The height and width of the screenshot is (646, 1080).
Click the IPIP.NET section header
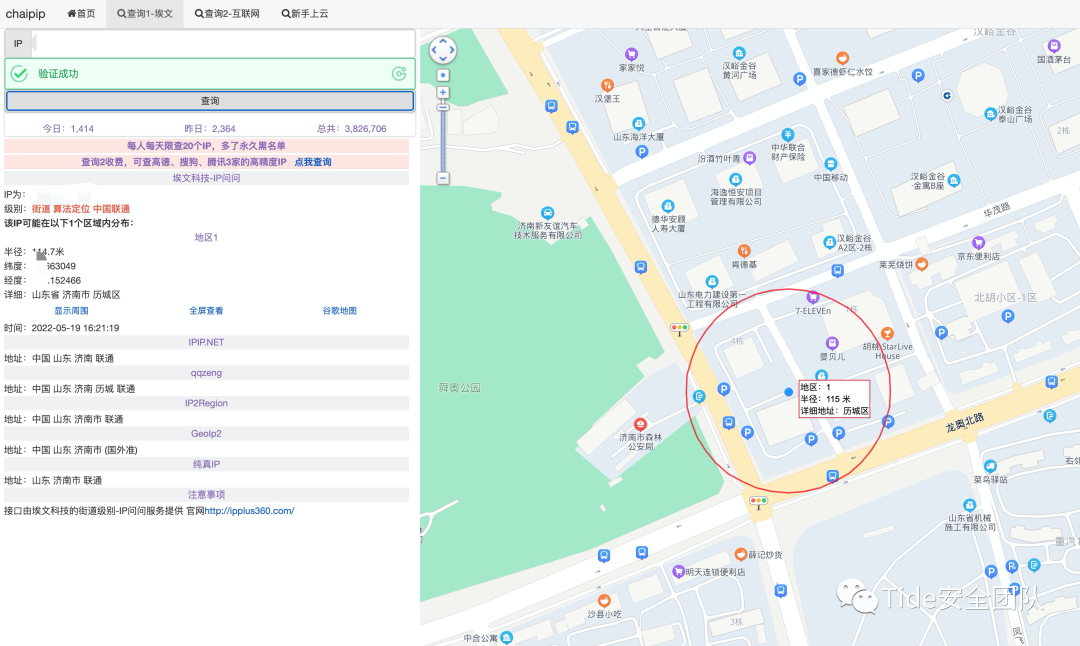pos(206,342)
